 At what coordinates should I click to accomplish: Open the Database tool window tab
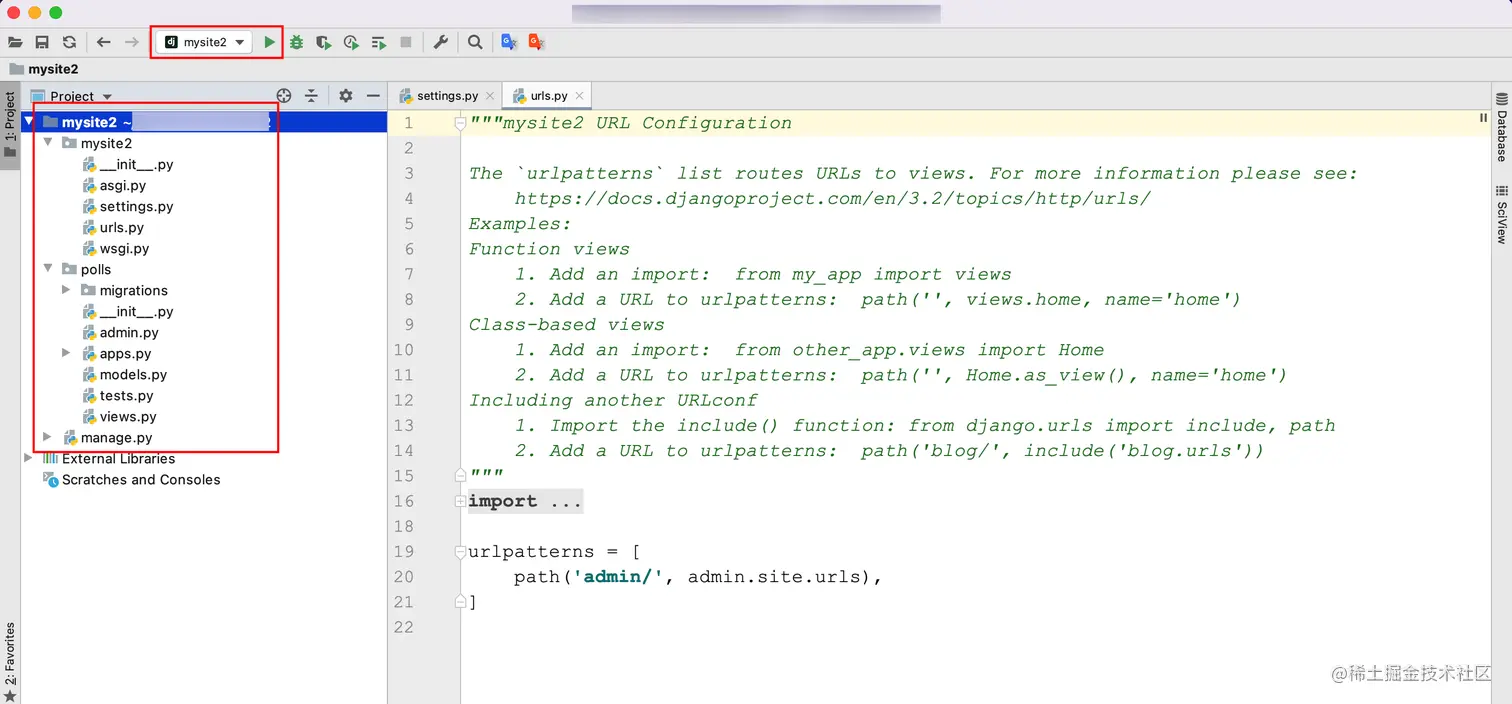tap(1501, 127)
